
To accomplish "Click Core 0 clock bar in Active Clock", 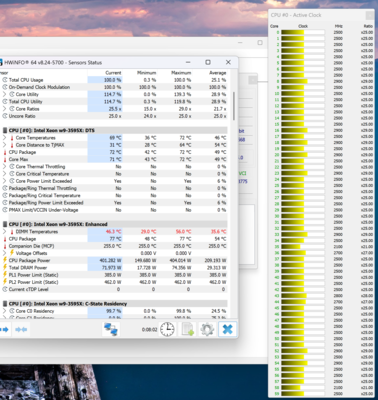I will 303,32.
